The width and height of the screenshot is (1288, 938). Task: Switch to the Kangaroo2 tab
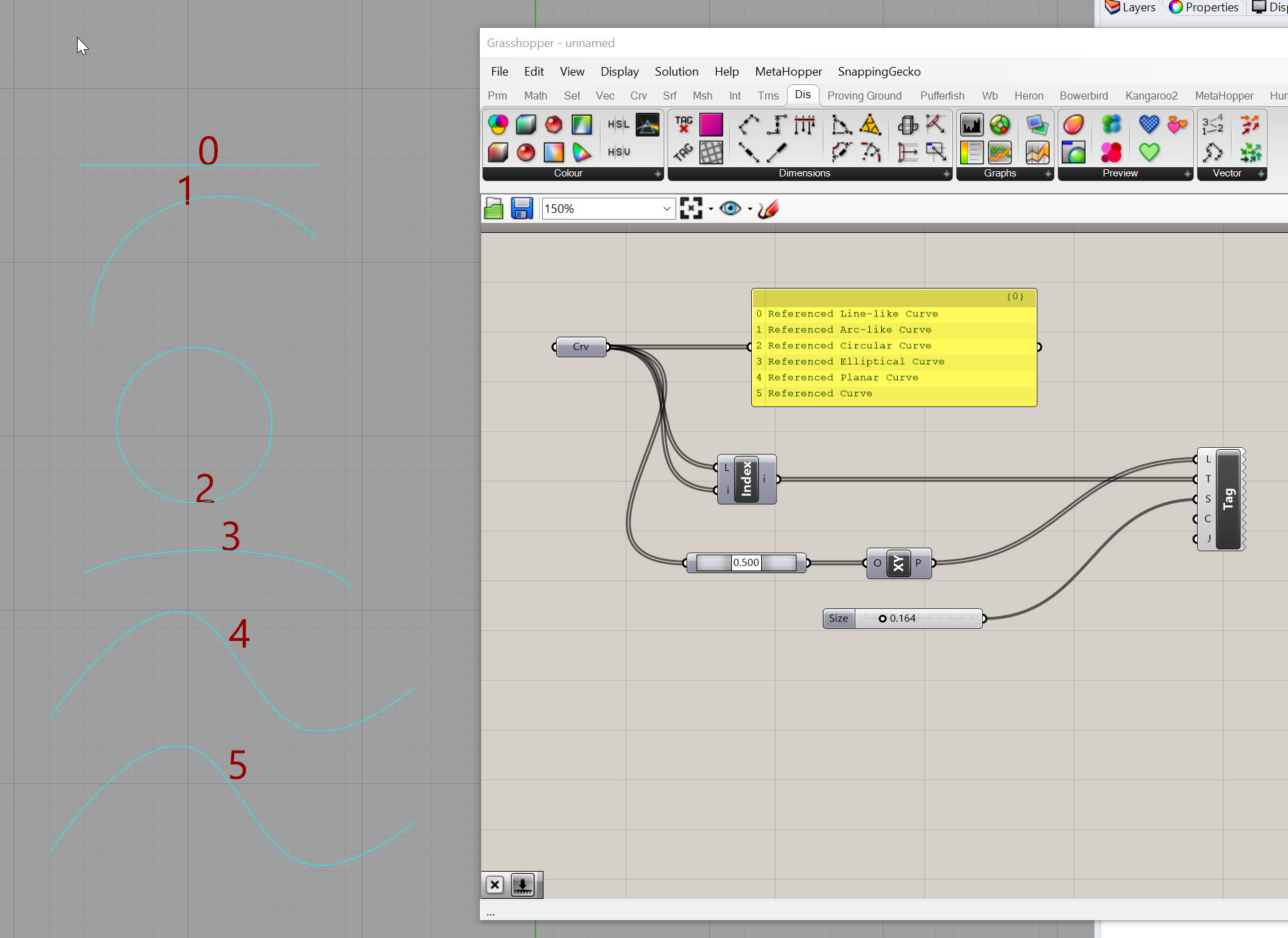tap(1151, 96)
